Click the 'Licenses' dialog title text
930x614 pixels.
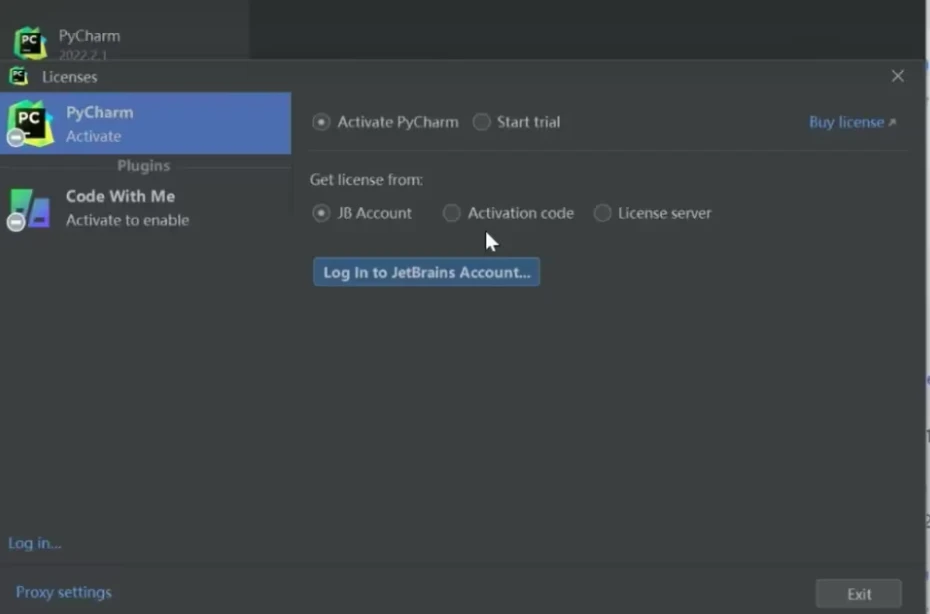[x=69, y=77]
